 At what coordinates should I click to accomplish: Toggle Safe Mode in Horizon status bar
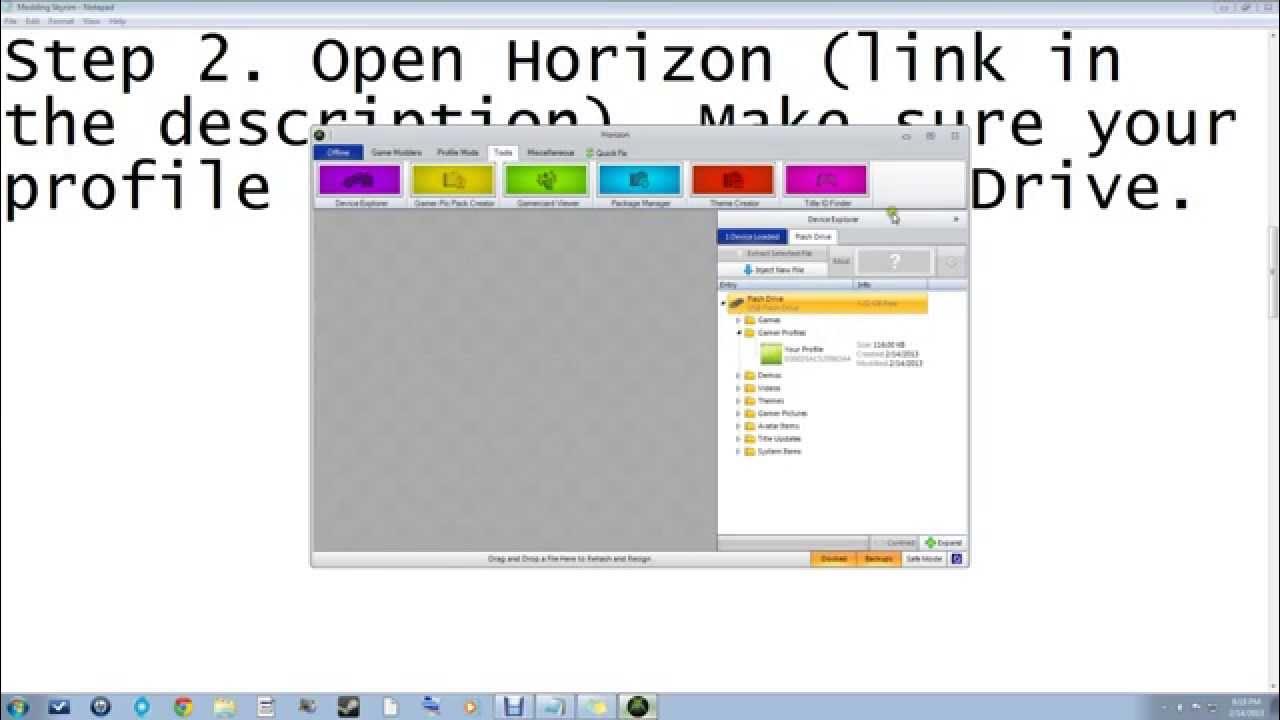[x=923, y=559]
